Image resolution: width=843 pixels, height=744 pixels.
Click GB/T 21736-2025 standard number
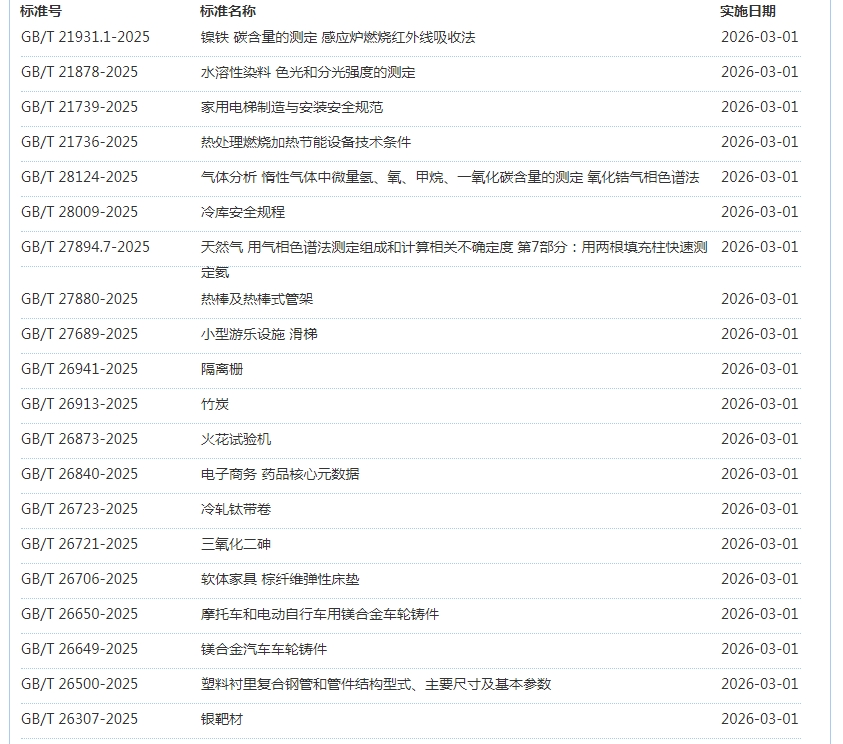80,142
